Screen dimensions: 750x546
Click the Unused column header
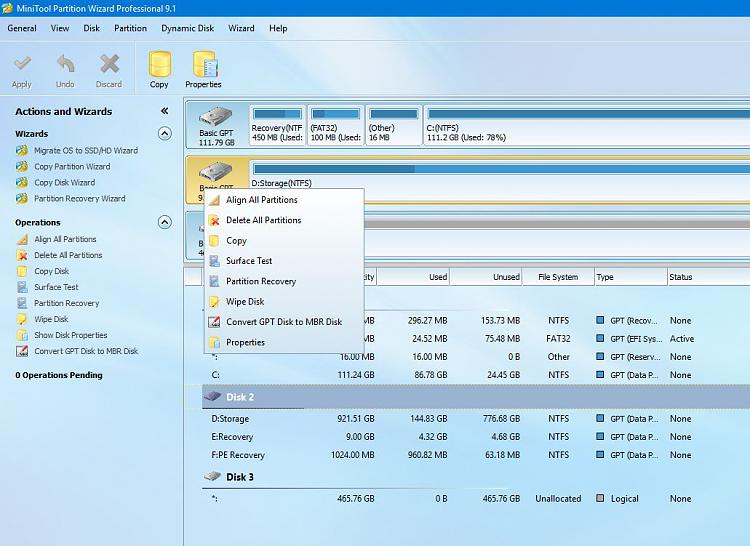tap(486, 277)
